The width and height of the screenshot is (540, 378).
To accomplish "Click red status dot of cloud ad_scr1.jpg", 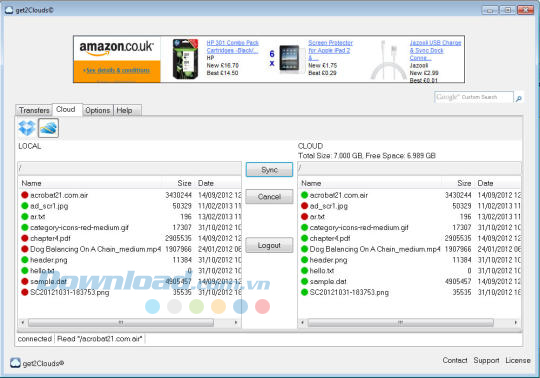I will tap(304, 206).
